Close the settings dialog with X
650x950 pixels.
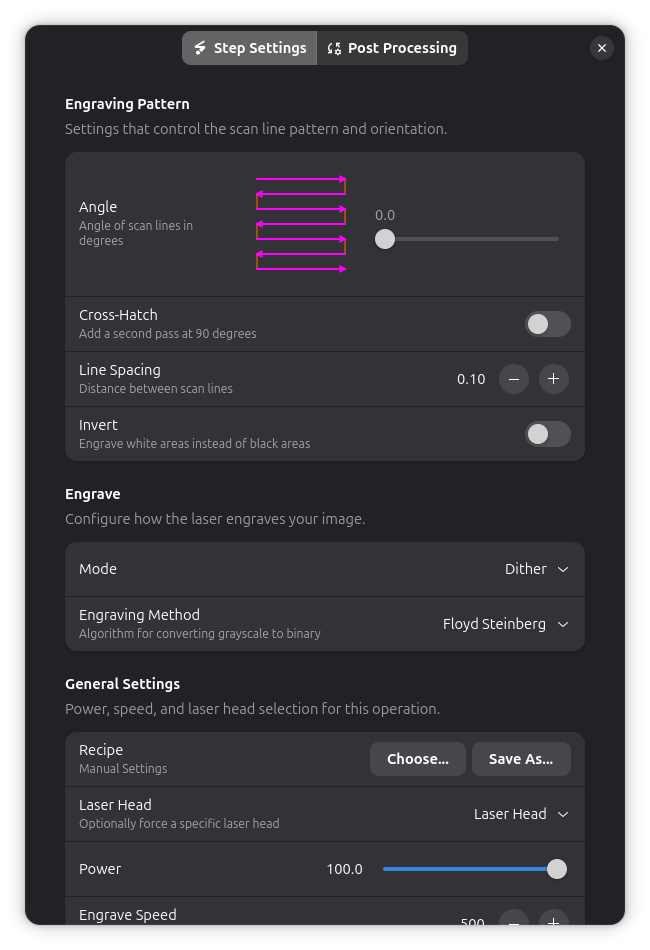pos(602,48)
